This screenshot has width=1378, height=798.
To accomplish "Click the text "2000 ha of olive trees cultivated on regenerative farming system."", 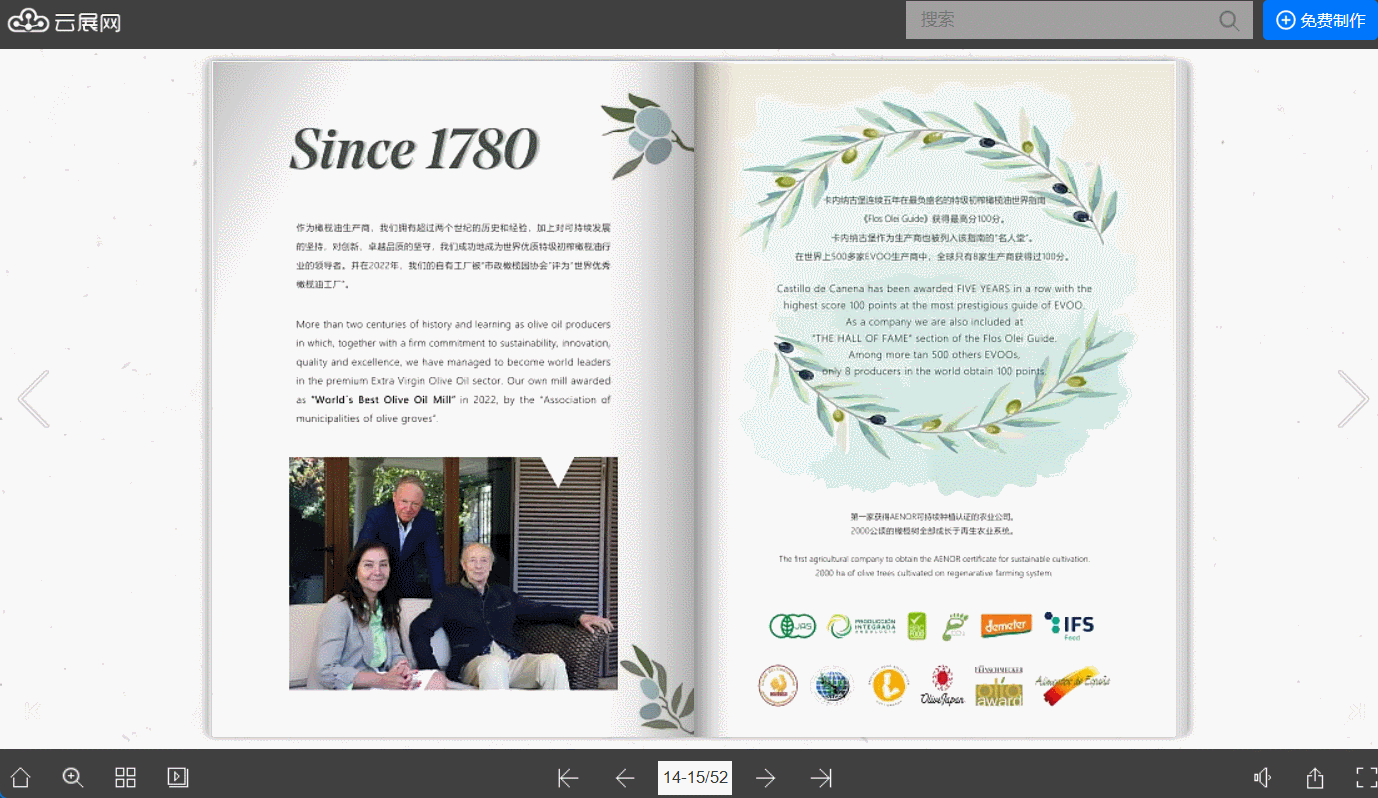I will [934, 574].
